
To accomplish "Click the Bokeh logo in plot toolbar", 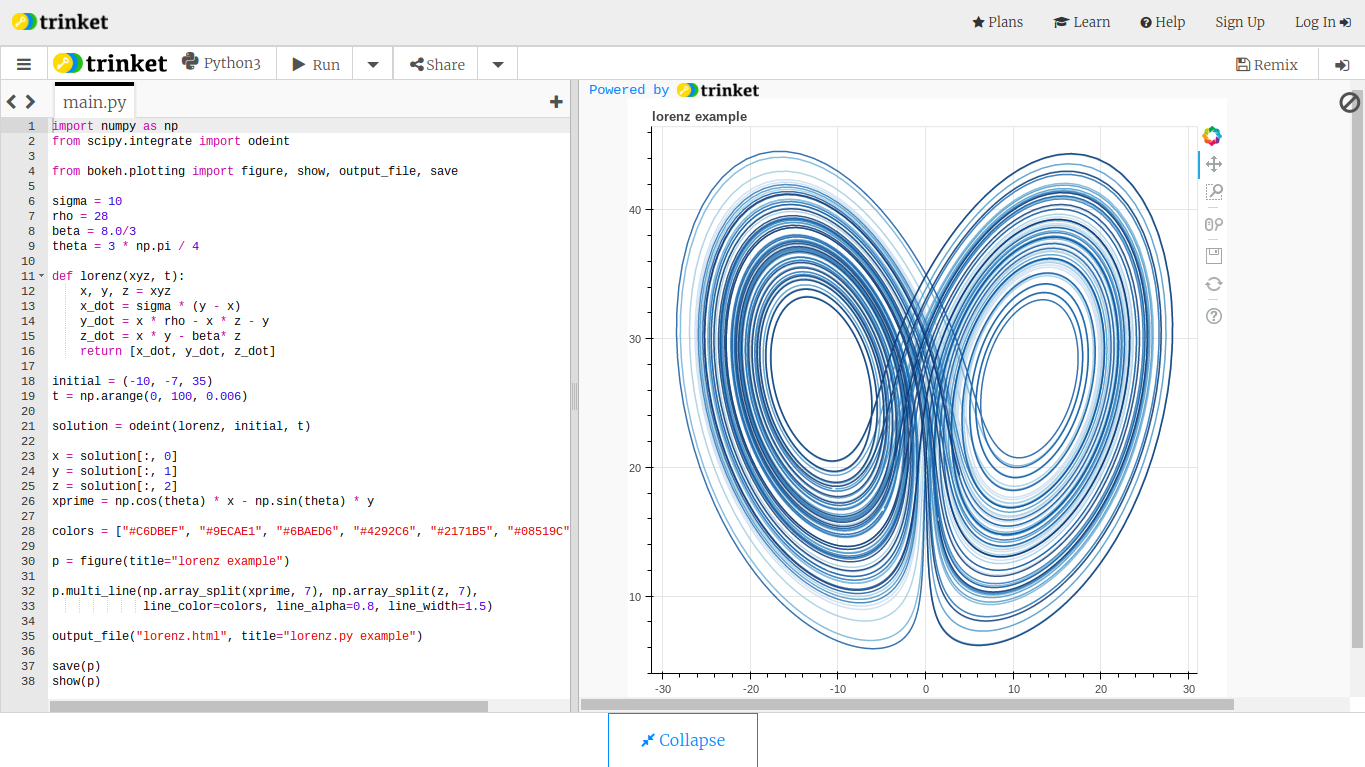I will [1212, 136].
